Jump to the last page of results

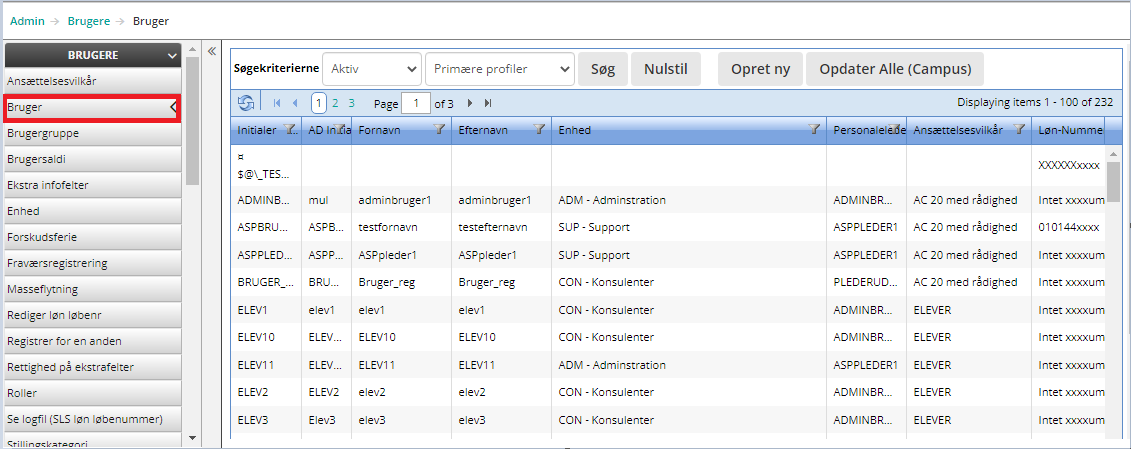(x=488, y=103)
